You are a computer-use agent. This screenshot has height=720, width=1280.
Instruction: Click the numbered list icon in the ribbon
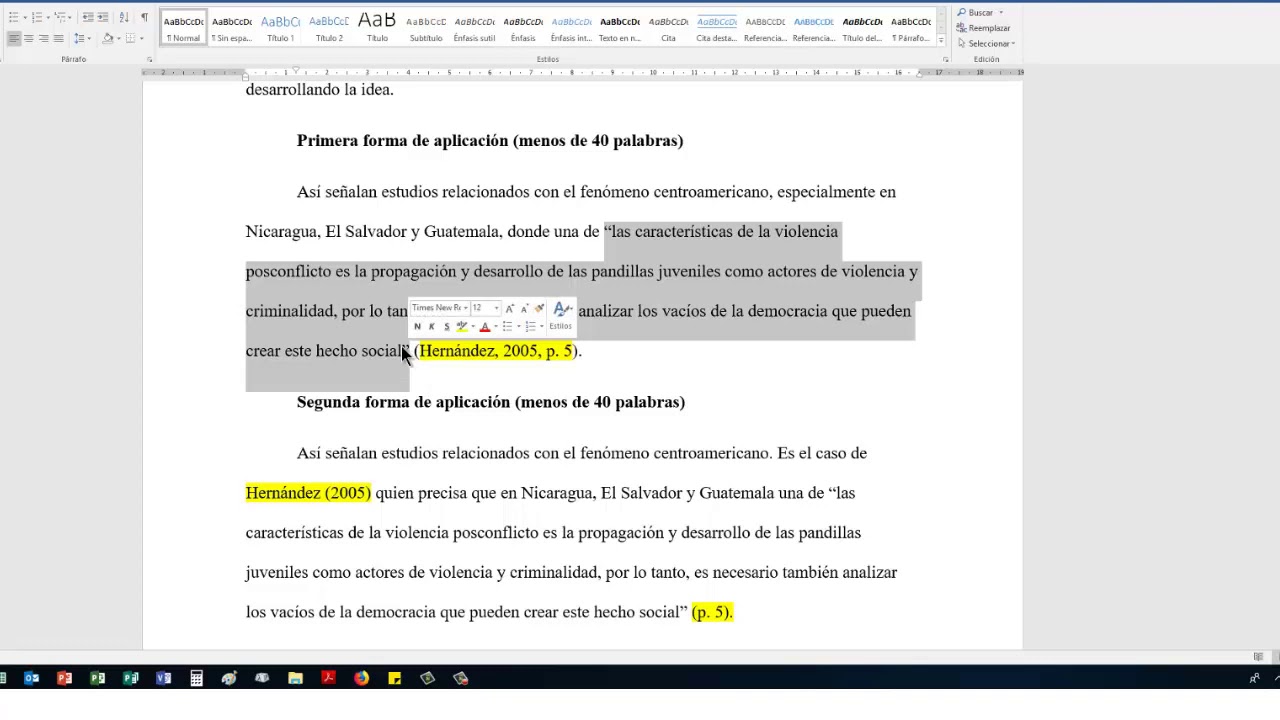(x=37, y=17)
